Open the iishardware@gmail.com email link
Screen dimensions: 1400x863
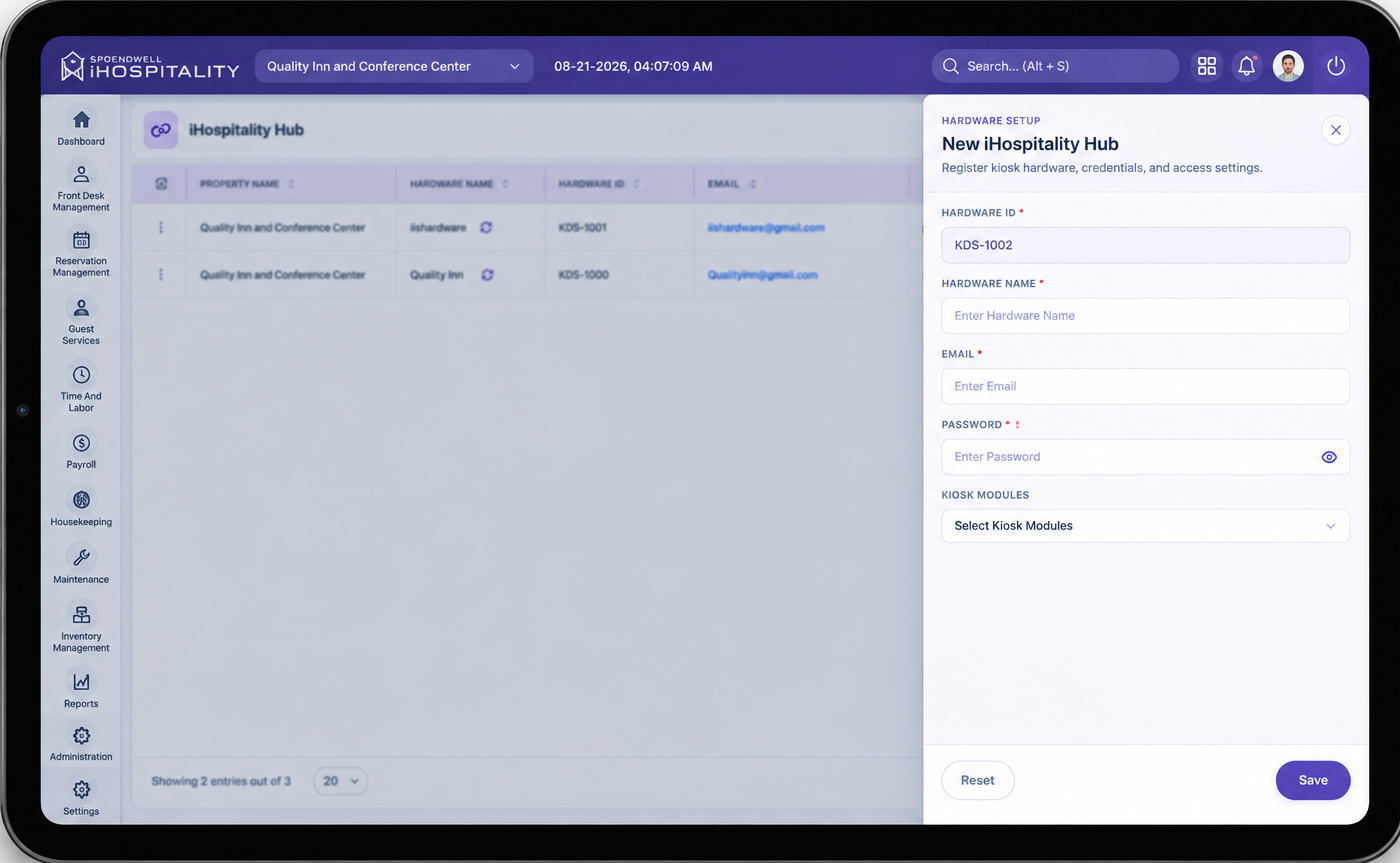(766, 227)
